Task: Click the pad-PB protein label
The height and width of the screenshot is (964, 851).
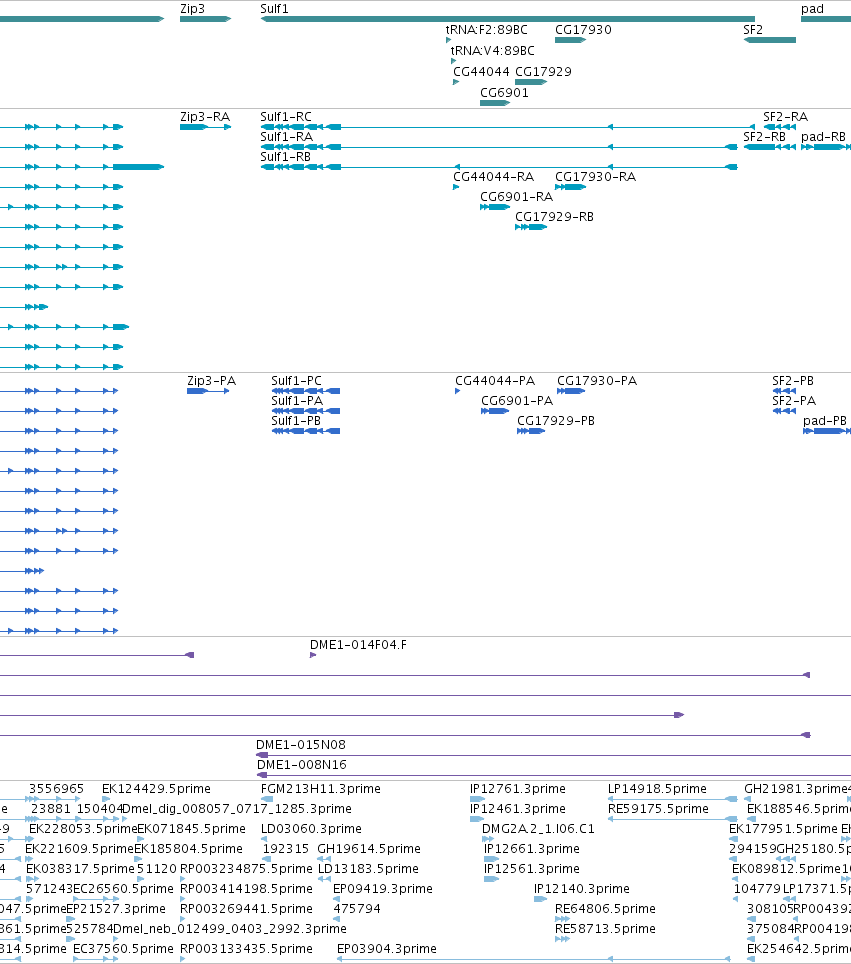Action: click(x=825, y=421)
